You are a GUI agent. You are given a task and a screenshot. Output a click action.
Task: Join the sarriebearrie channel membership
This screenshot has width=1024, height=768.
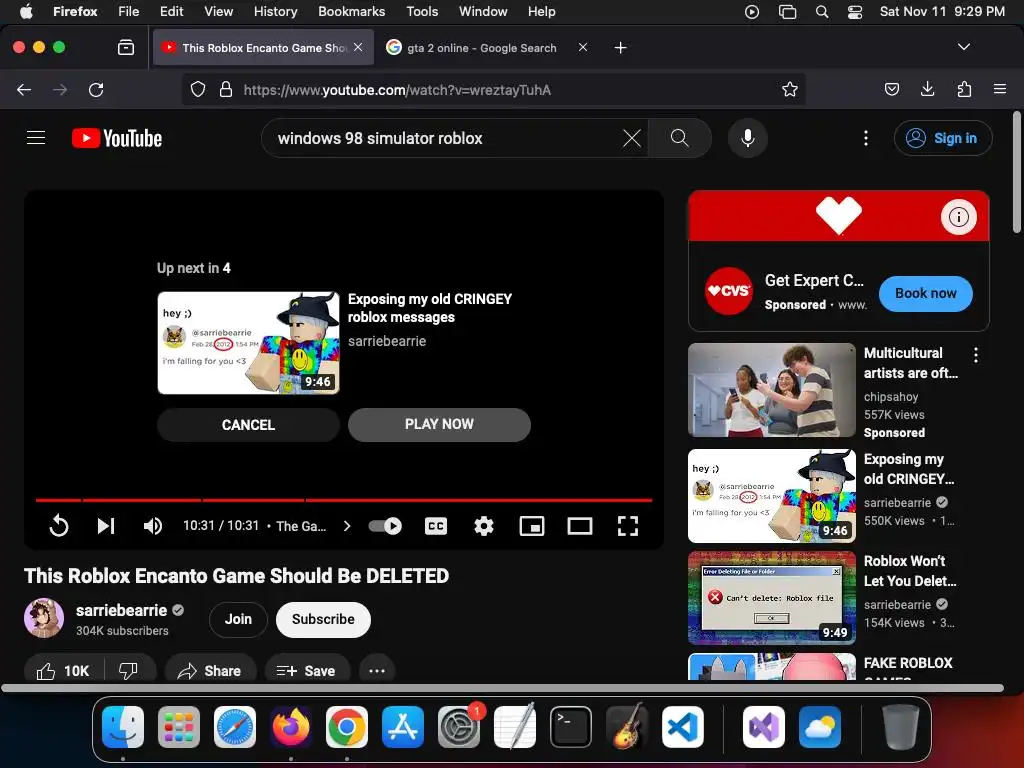[x=238, y=619]
